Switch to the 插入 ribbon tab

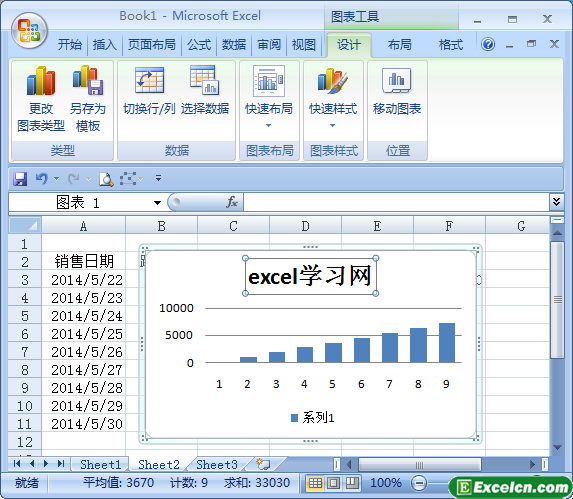[x=105, y=45]
